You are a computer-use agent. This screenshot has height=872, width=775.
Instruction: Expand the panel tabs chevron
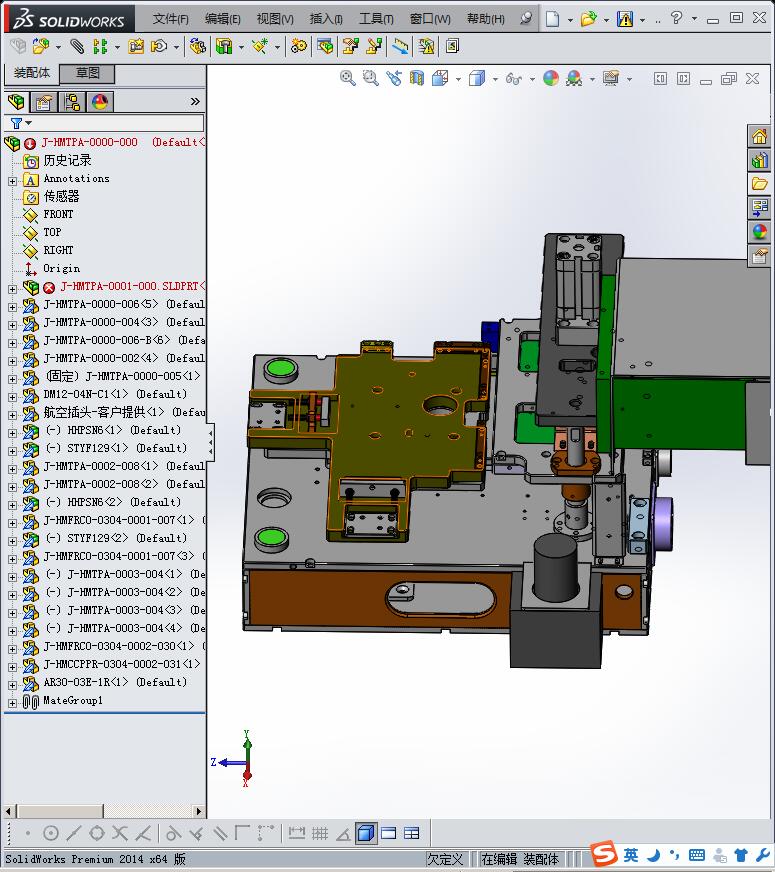[195, 102]
